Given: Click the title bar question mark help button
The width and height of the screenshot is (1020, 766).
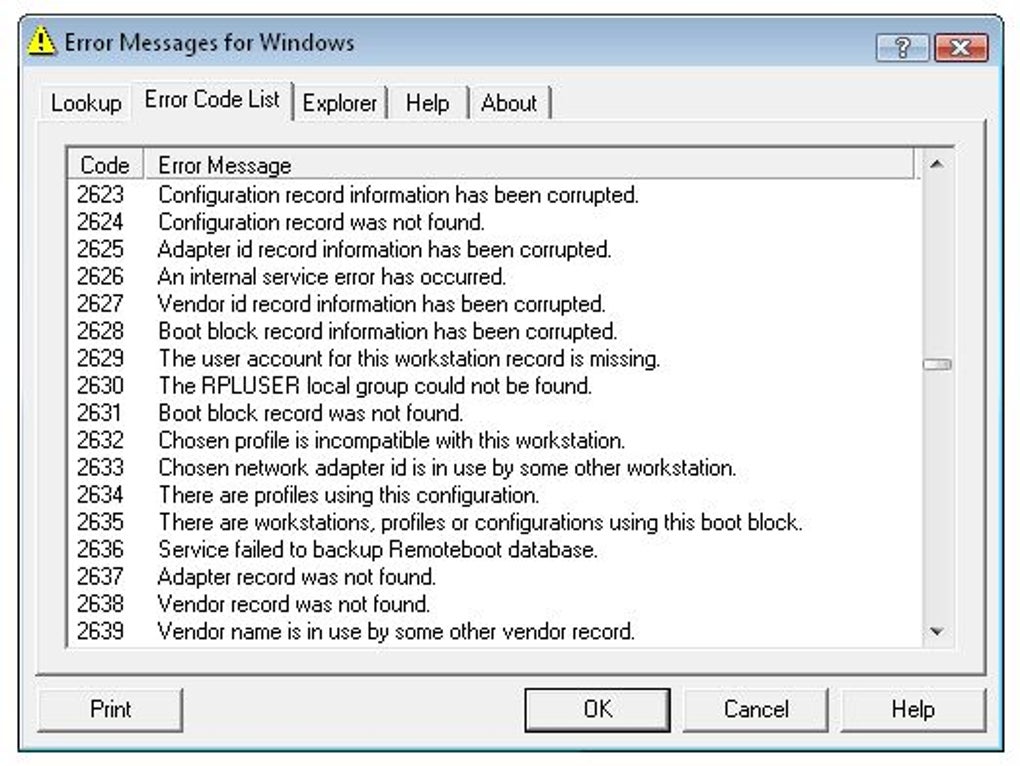Looking at the screenshot, I should tap(903, 47).
